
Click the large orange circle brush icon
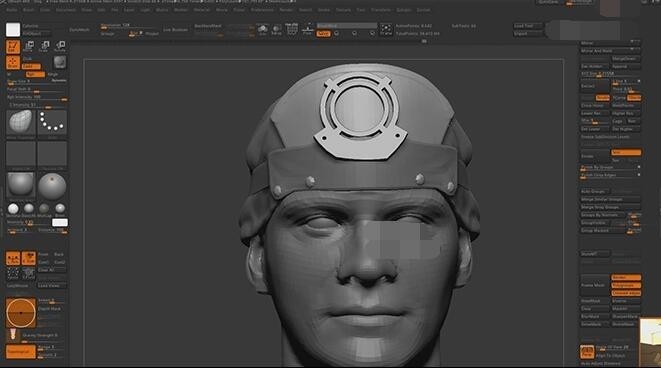pyautogui.click(x=21, y=313)
